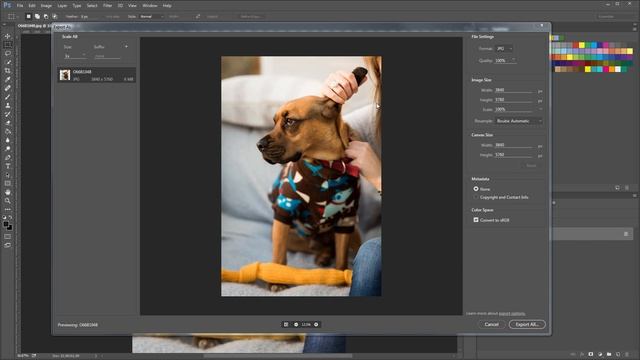Screen dimensions: 640x360
Task: Select the Blur tool
Action: [x=8, y=140]
